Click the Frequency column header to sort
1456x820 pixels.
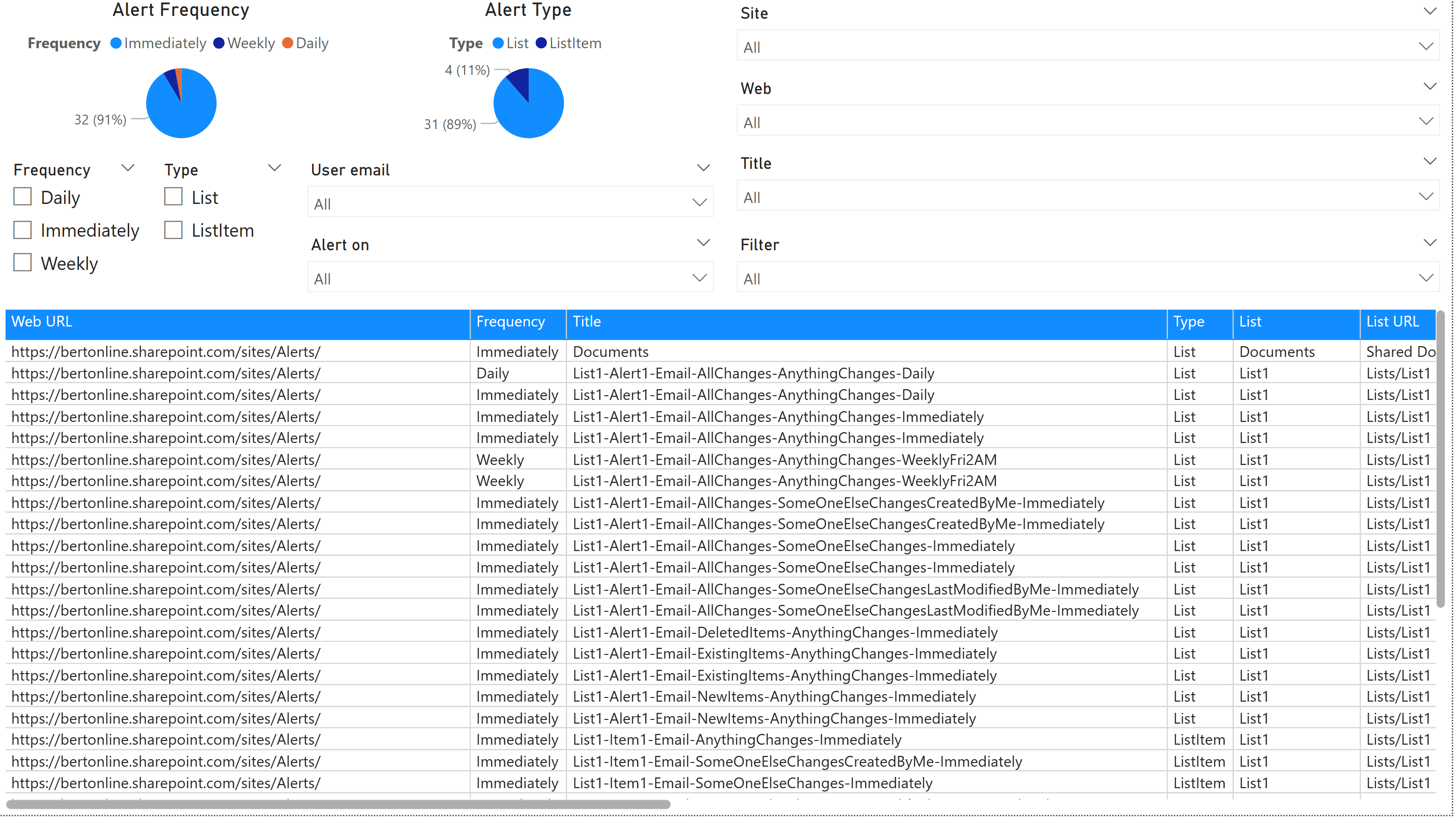[x=510, y=322]
